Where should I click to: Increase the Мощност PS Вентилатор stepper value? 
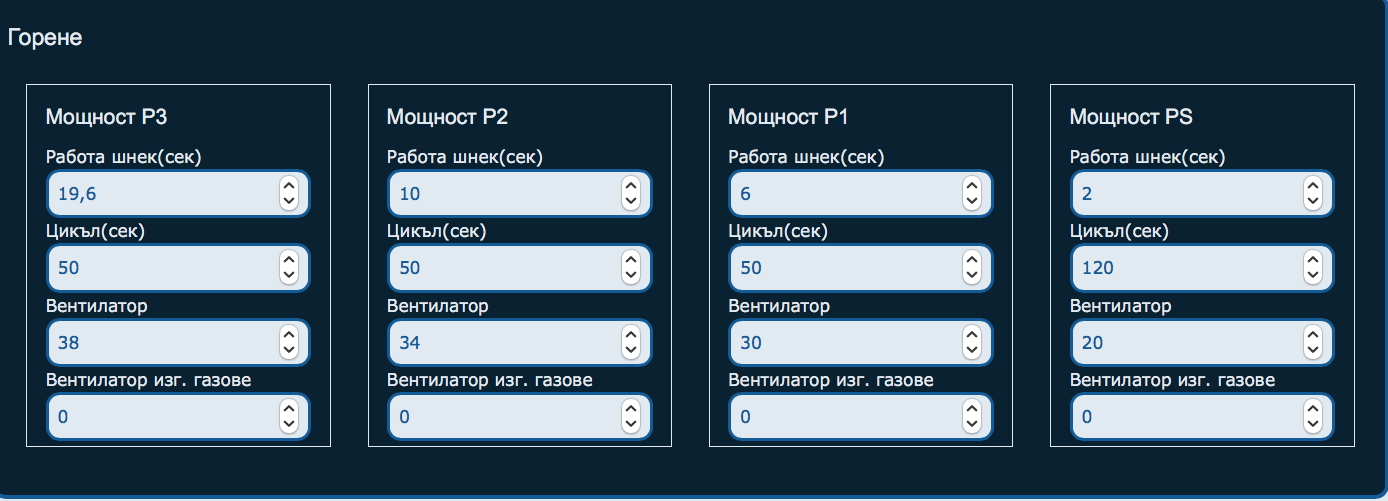1313,334
